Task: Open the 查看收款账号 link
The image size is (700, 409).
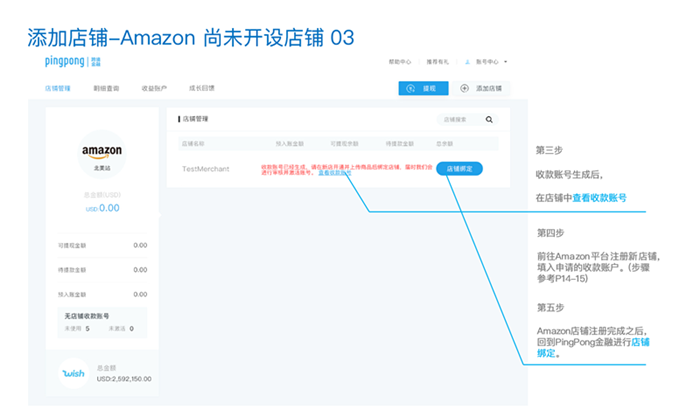Action: pyautogui.click(x=335, y=173)
